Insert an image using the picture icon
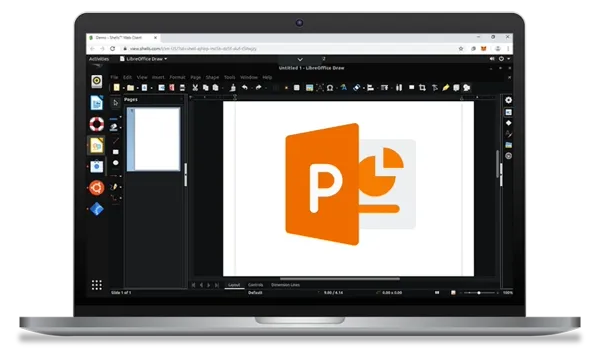 tap(309, 88)
